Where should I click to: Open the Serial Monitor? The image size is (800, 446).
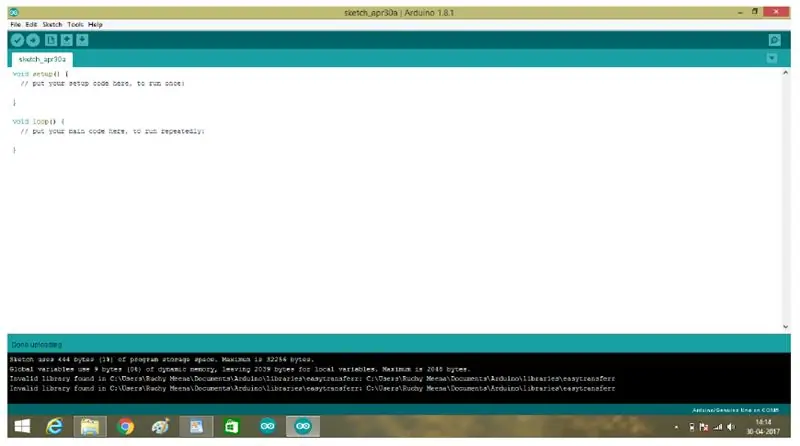[x=774, y=40]
